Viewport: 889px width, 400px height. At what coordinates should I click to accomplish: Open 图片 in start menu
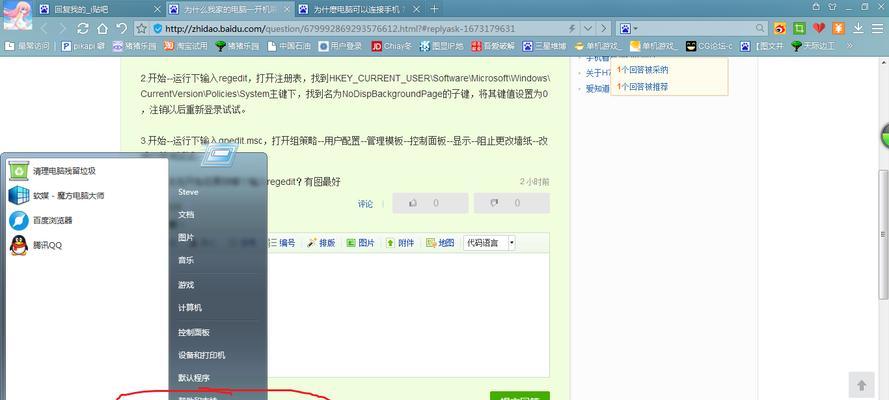pyautogui.click(x=187, y=237)
